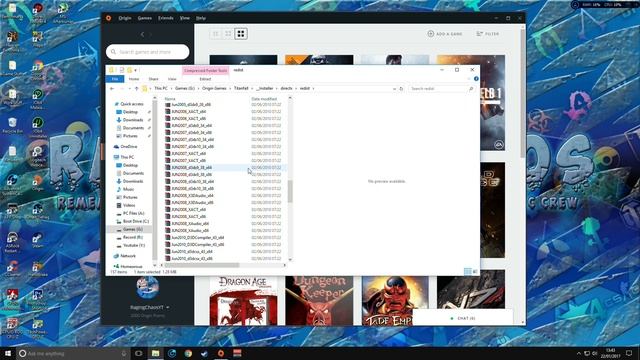Open Network in the navigation pane

[128, 256]
